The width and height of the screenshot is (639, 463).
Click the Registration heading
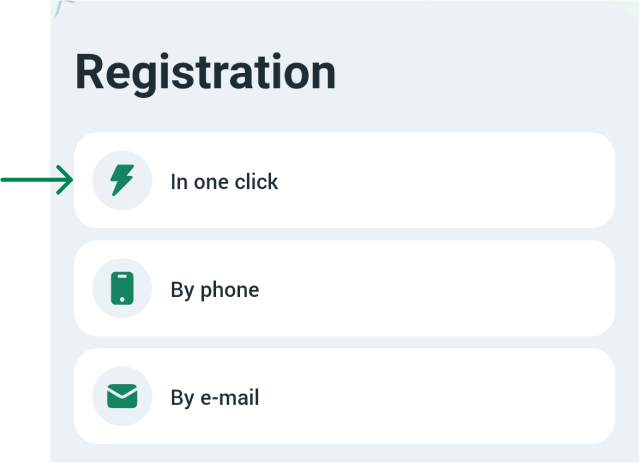pos(205,73)
